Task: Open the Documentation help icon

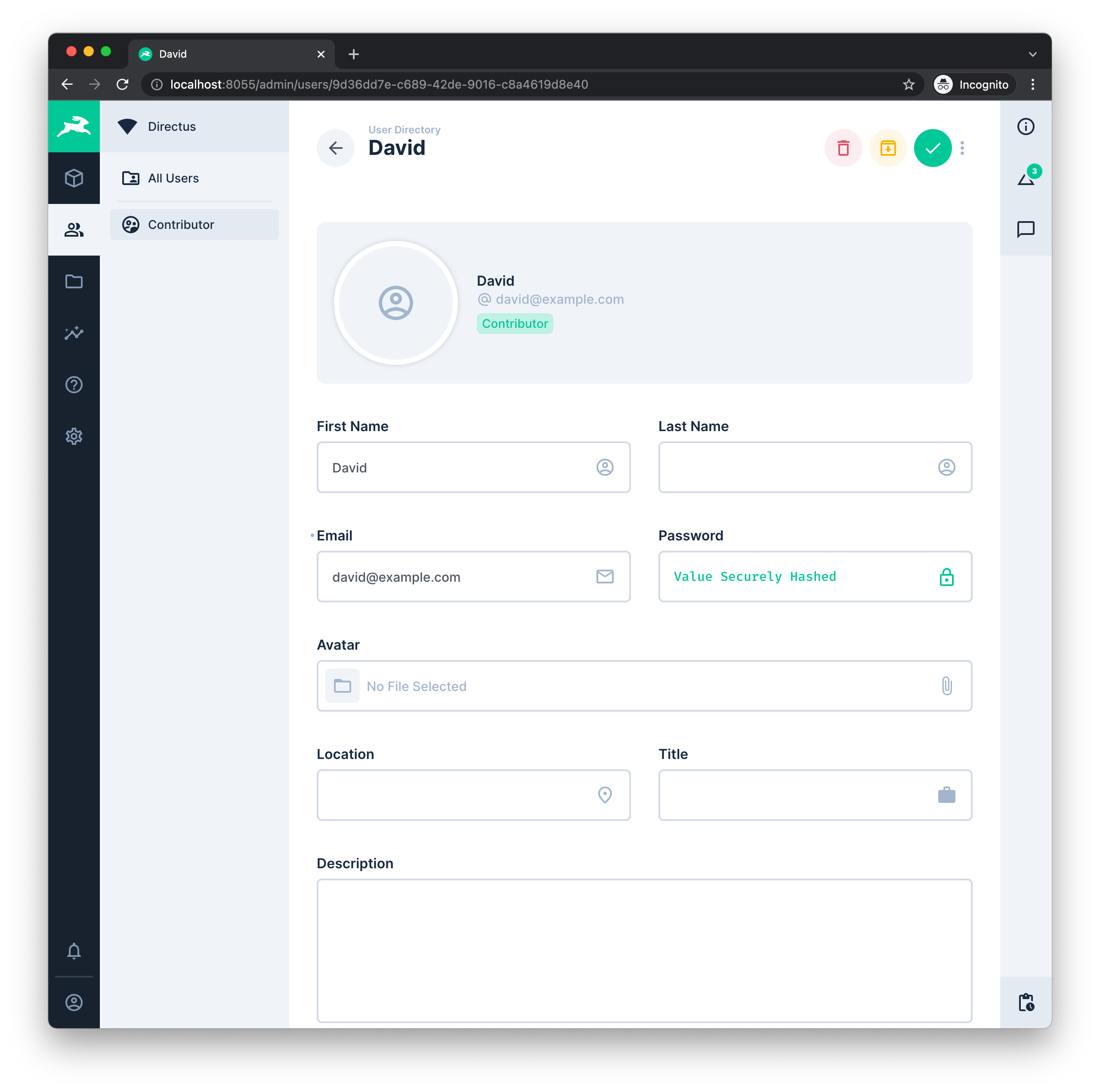Action: [74, 385]
